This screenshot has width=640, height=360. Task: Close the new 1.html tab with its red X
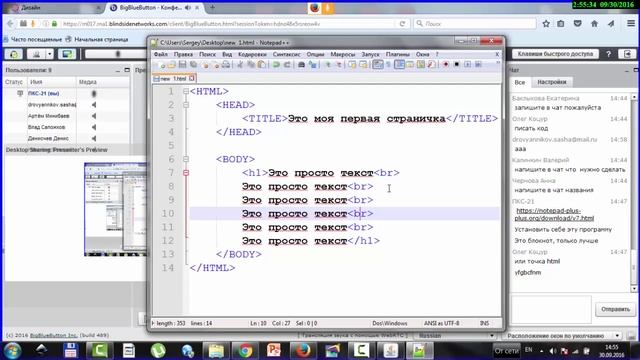pos(192,78)
